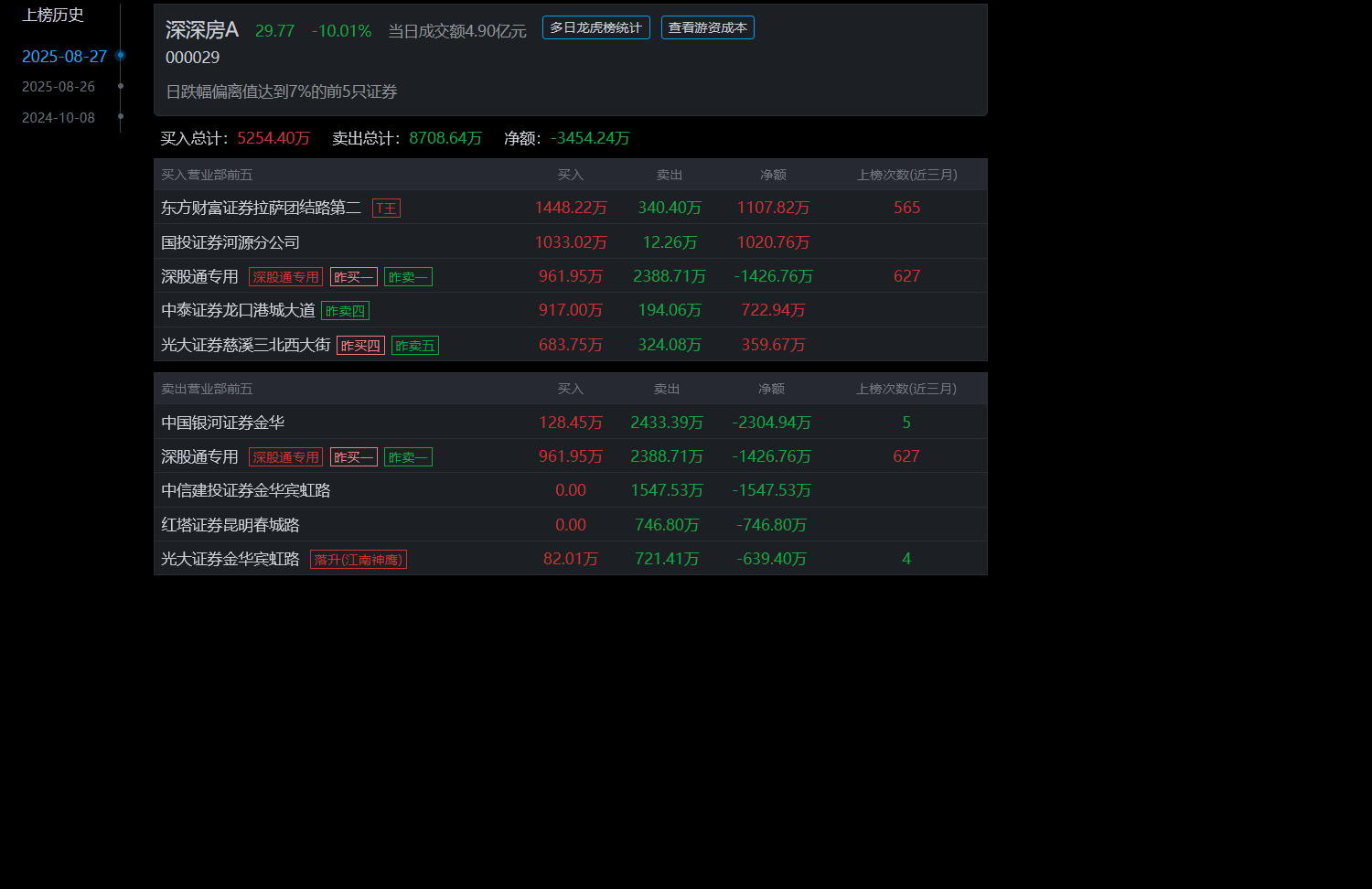Click the buy total 5254.40万

pos(273,138)
